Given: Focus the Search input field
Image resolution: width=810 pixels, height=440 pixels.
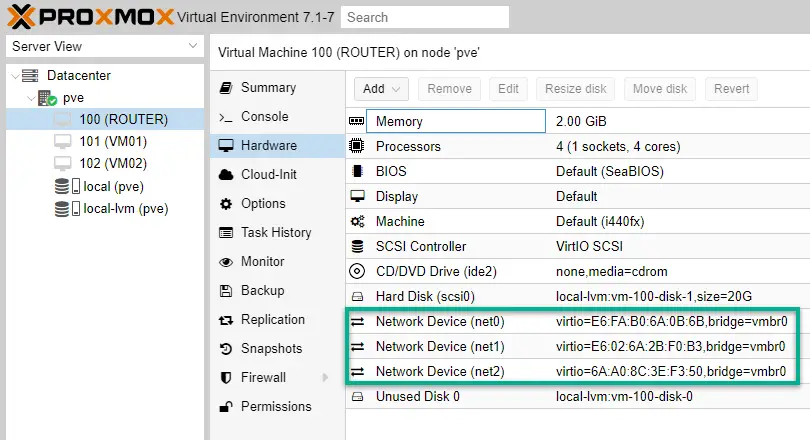Looking at the screenshot, I should 425,17.
